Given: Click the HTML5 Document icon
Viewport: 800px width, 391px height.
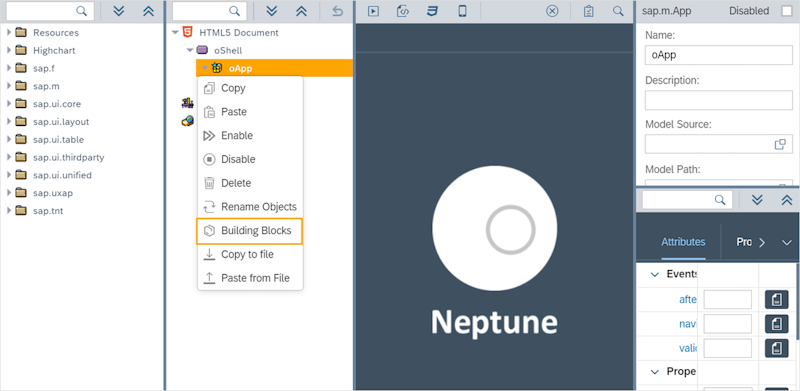Looking at the screenshot, I should click(x=188, y=32).
